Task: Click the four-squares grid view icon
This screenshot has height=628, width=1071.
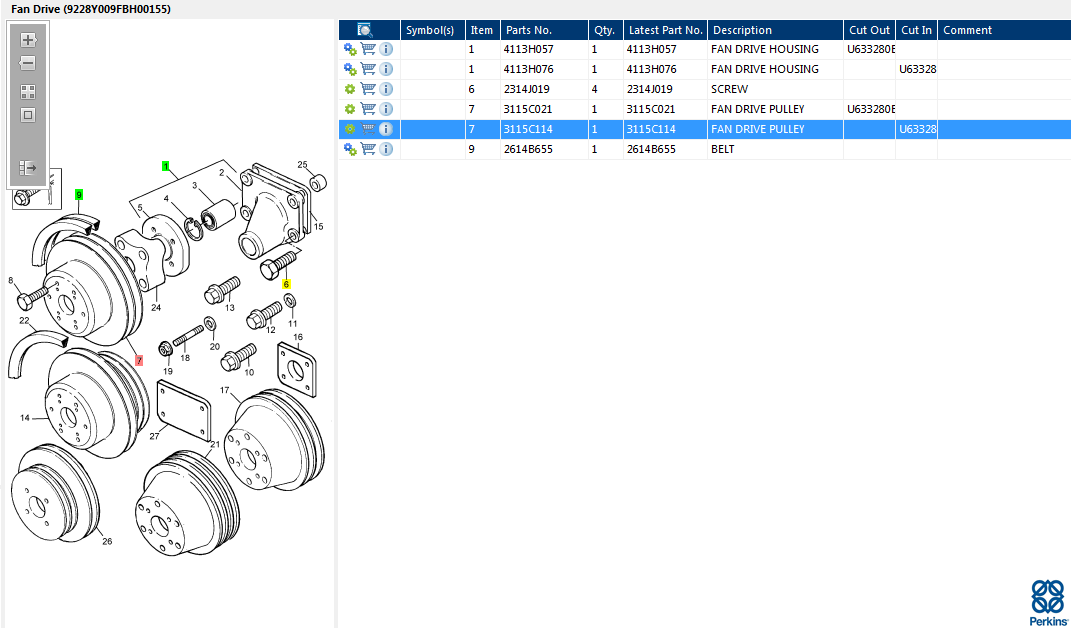Action: tap(28, 92)
